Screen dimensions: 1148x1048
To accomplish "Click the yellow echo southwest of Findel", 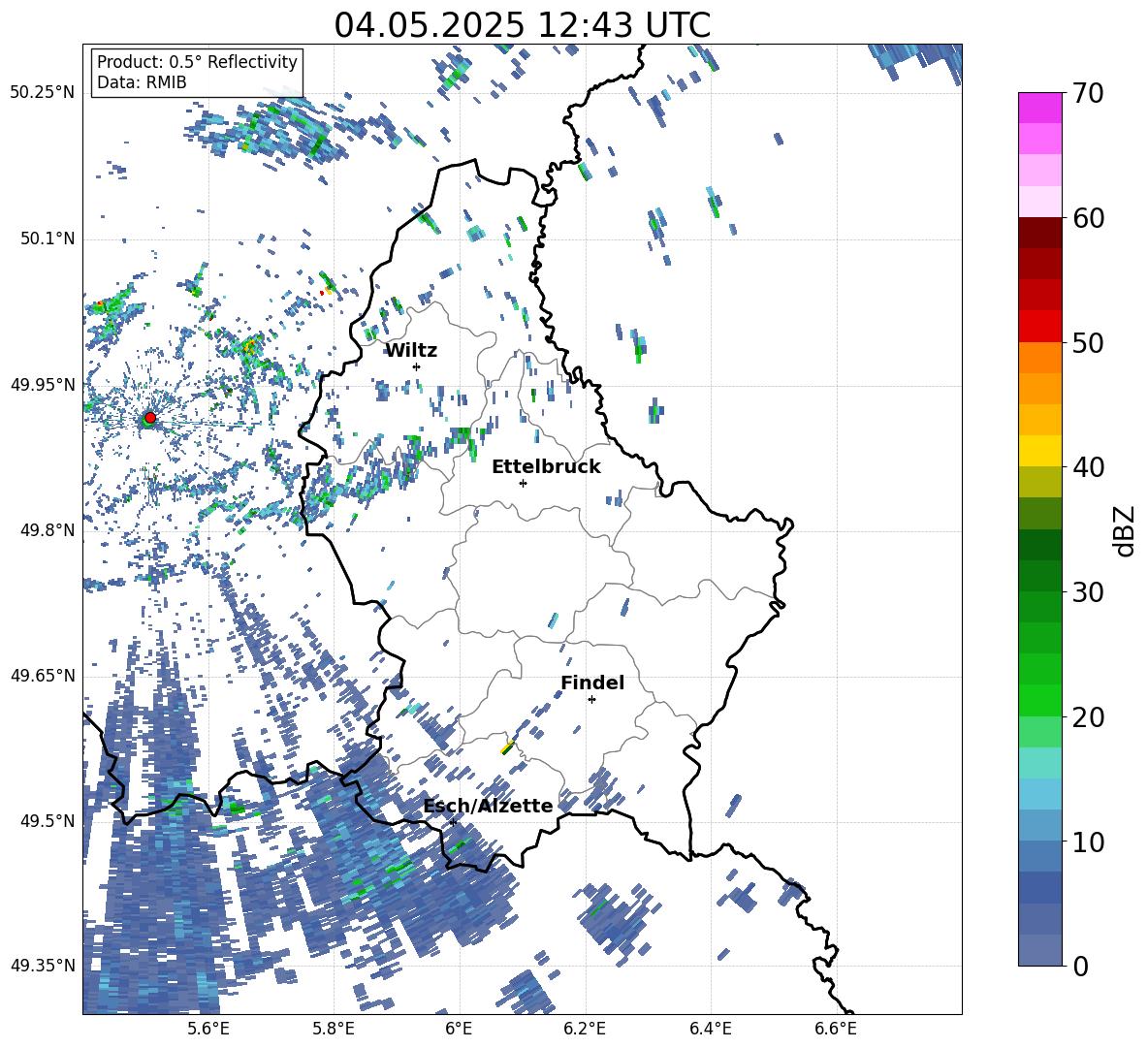I will (x=507, y=747).
